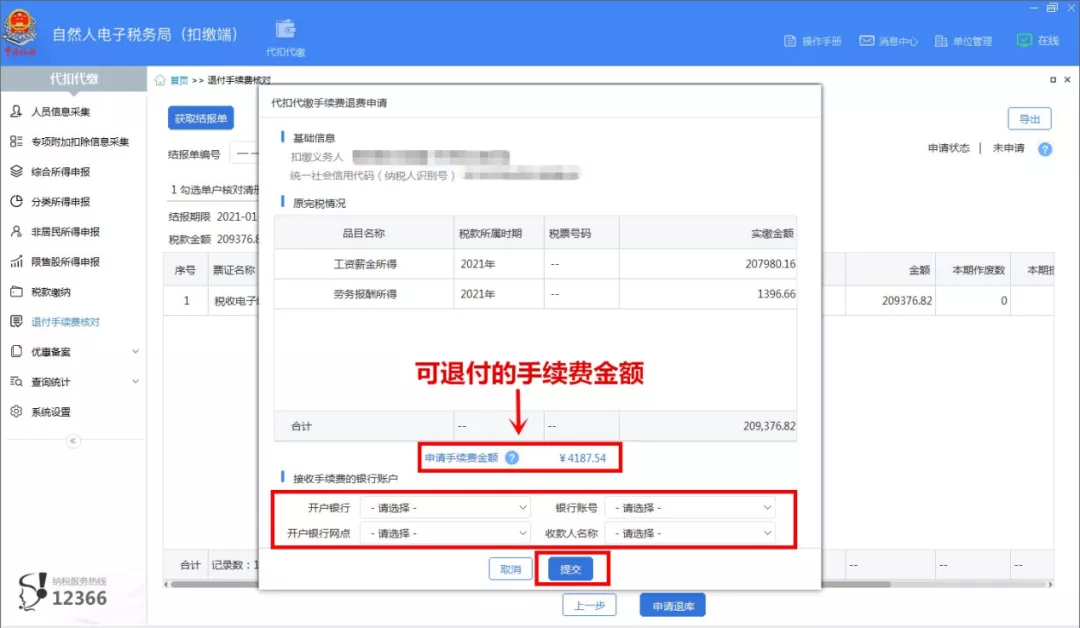1080x628 pixels.
Task: Open 税款缴纳 from the sidebar
Action: [58, 291]
